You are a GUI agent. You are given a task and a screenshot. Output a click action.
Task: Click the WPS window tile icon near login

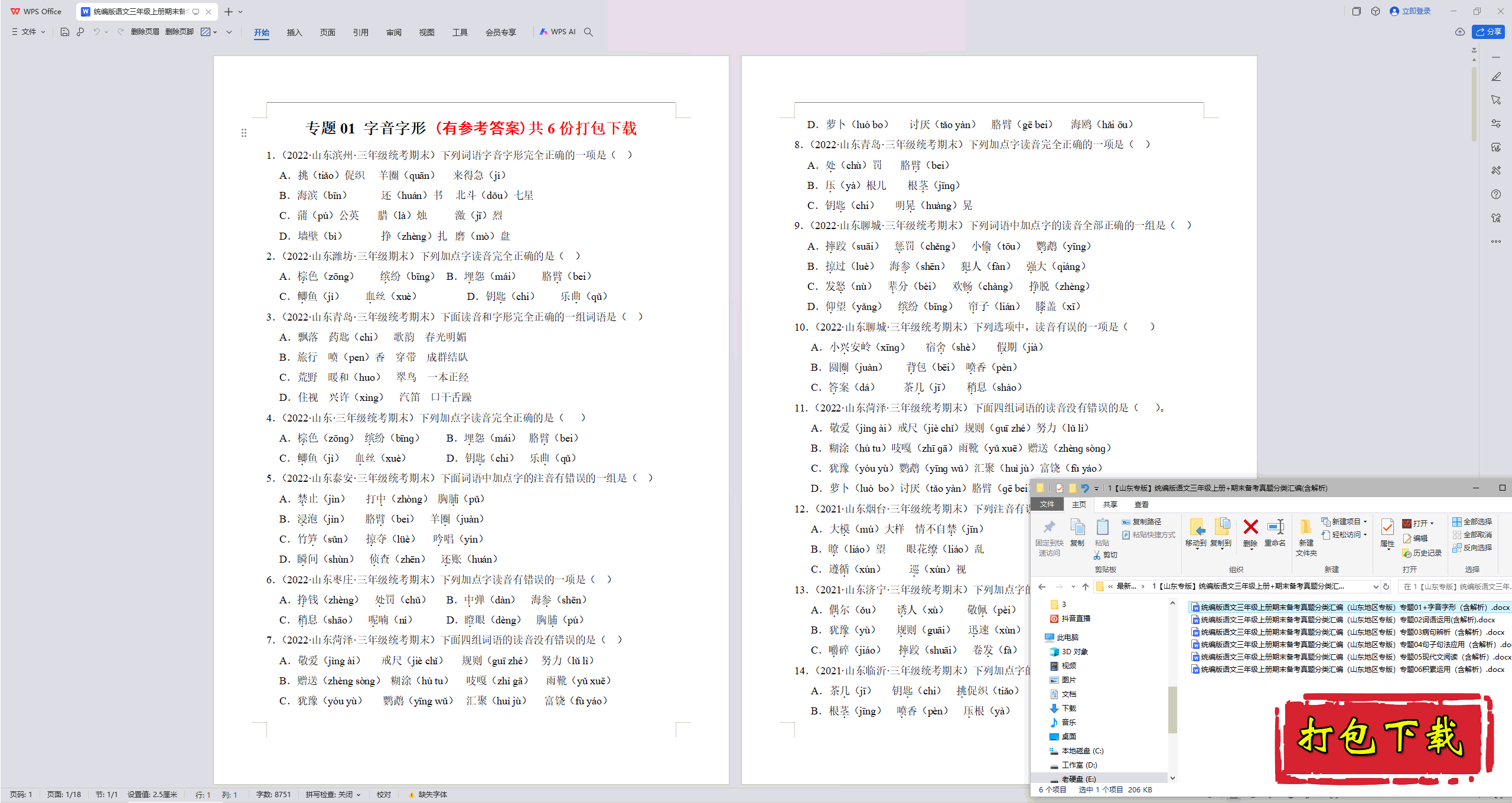click(x=1356, y=11)
